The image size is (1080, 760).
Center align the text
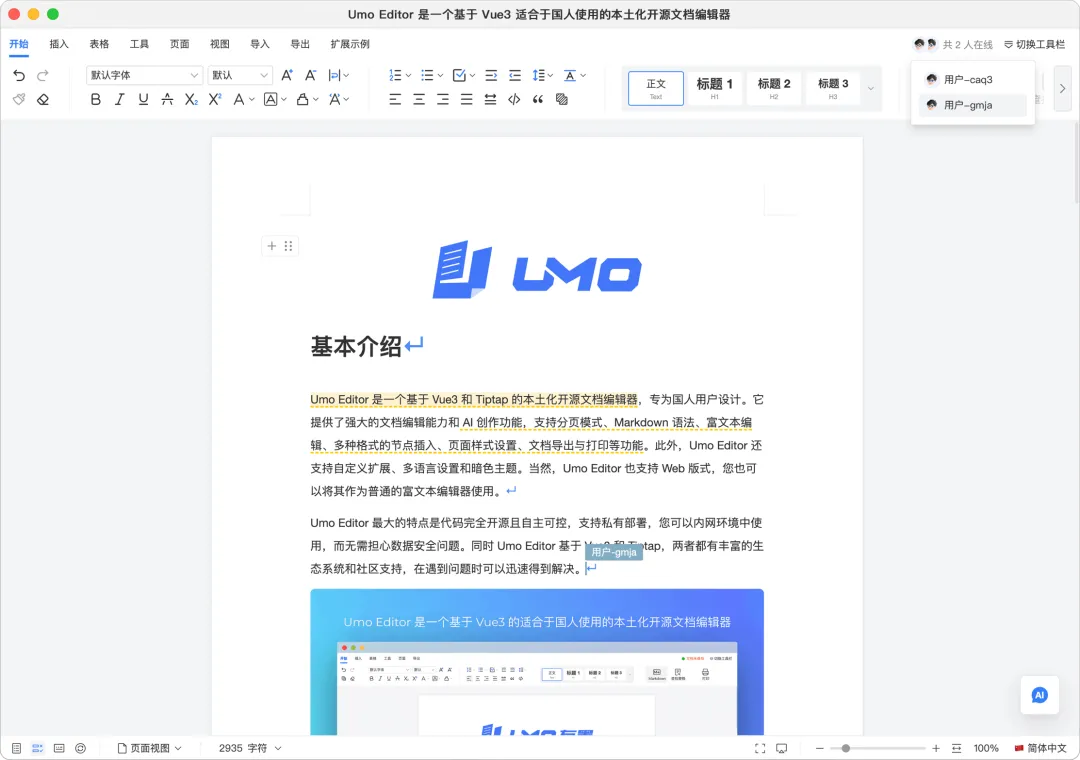tap(419, 99)
